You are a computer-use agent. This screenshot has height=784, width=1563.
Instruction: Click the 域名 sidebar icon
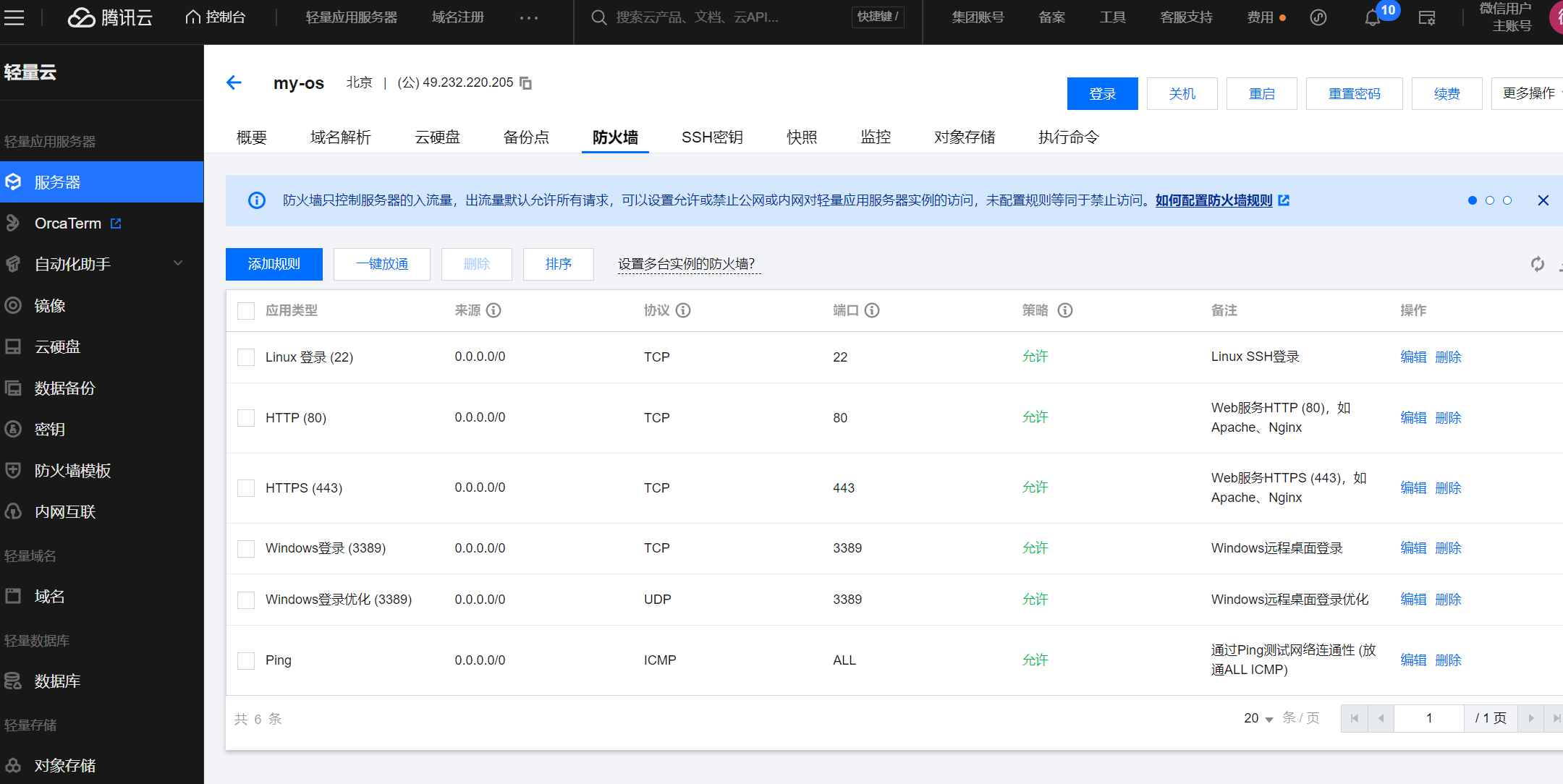tap(13, 596)
